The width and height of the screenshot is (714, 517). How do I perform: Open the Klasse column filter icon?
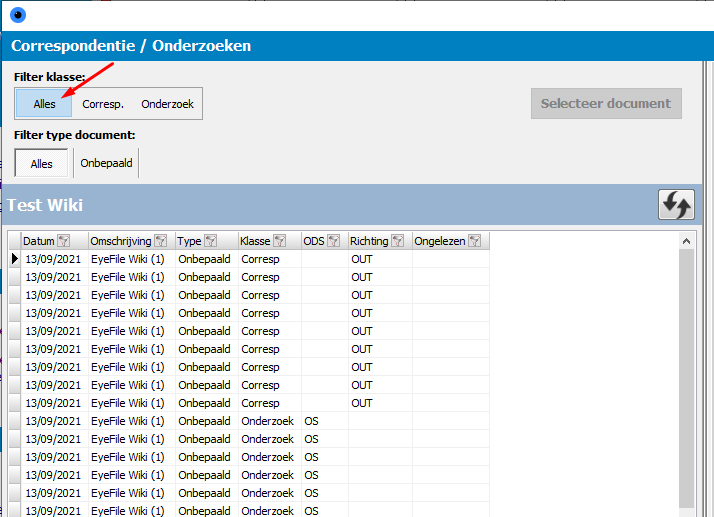(280, 241)
